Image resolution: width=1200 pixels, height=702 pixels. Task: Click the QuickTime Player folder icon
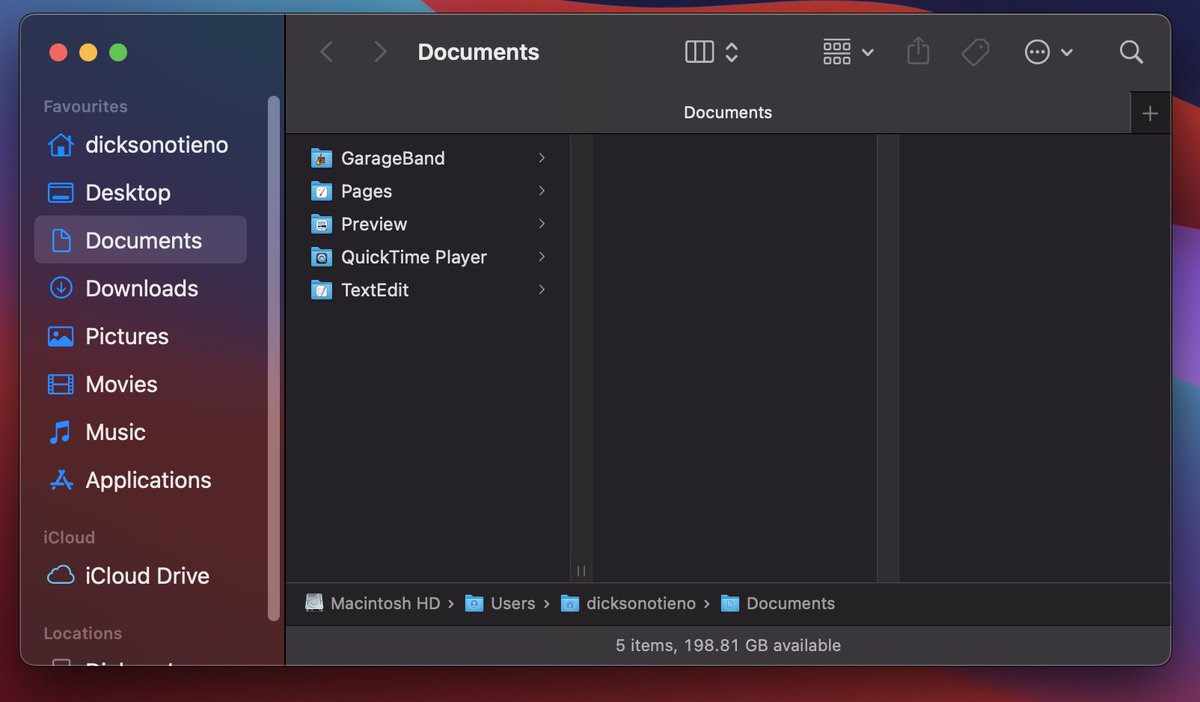tap(321, 257)
